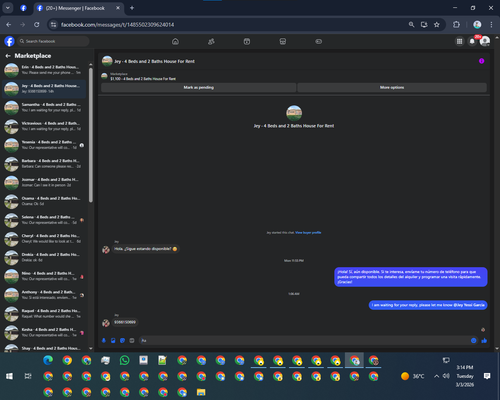The image size is (500, 400).
Task: Open Chrome's three-dot menu
Action: click(x=491, y=25)
